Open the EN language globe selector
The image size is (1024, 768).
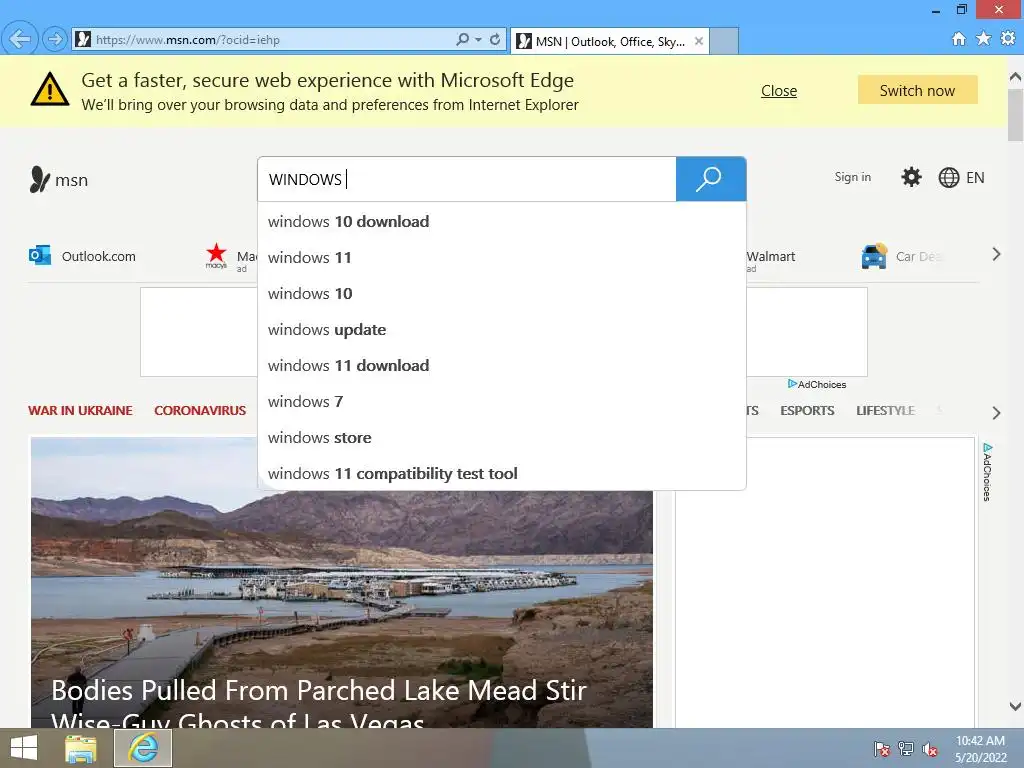click(961, 178)
